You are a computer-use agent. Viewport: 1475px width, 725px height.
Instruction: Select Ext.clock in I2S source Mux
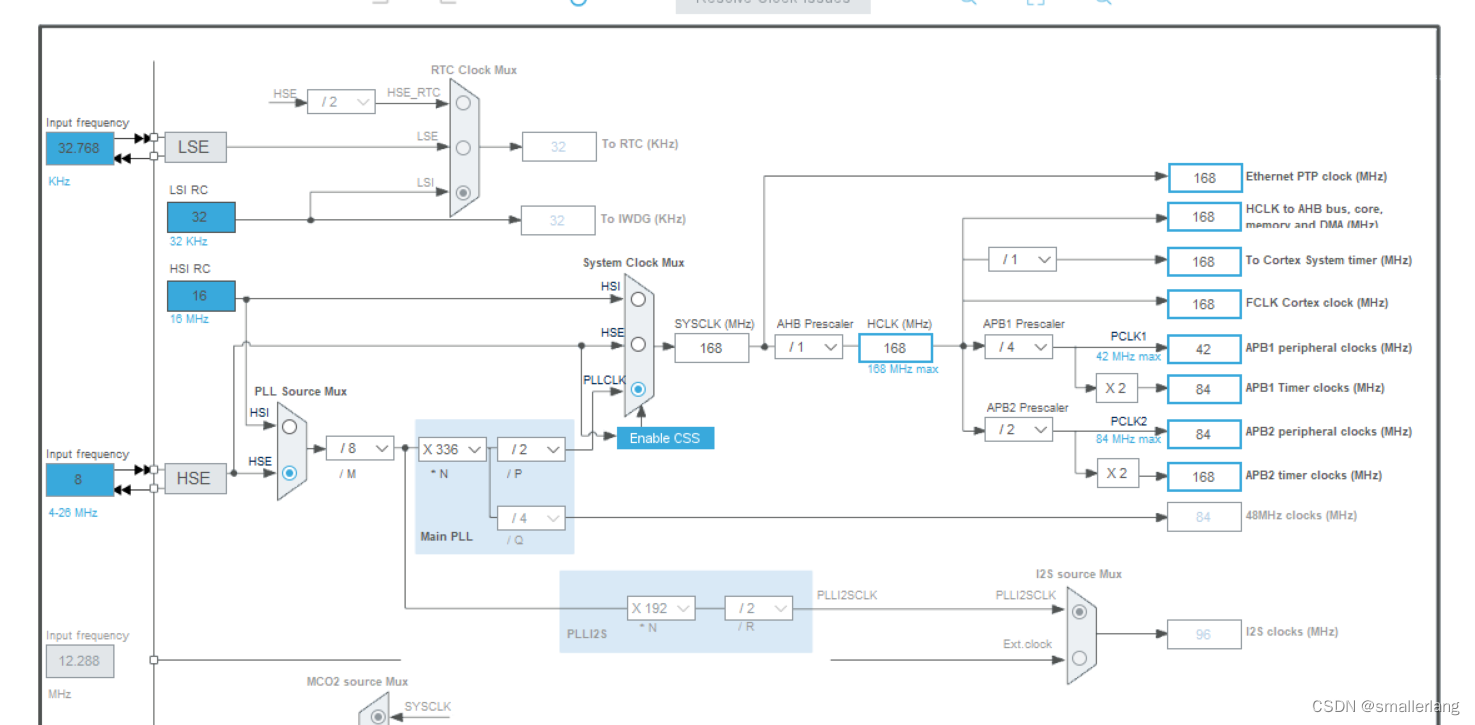(x=1079, y=657)
